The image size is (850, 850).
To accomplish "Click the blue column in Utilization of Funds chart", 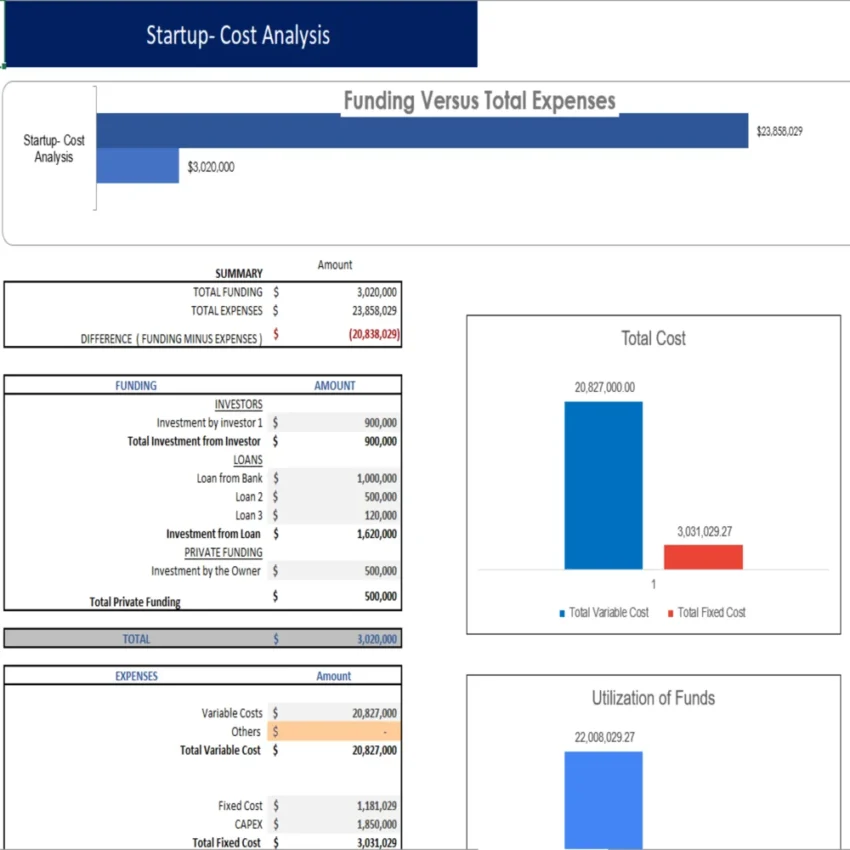I will point(604,800).
